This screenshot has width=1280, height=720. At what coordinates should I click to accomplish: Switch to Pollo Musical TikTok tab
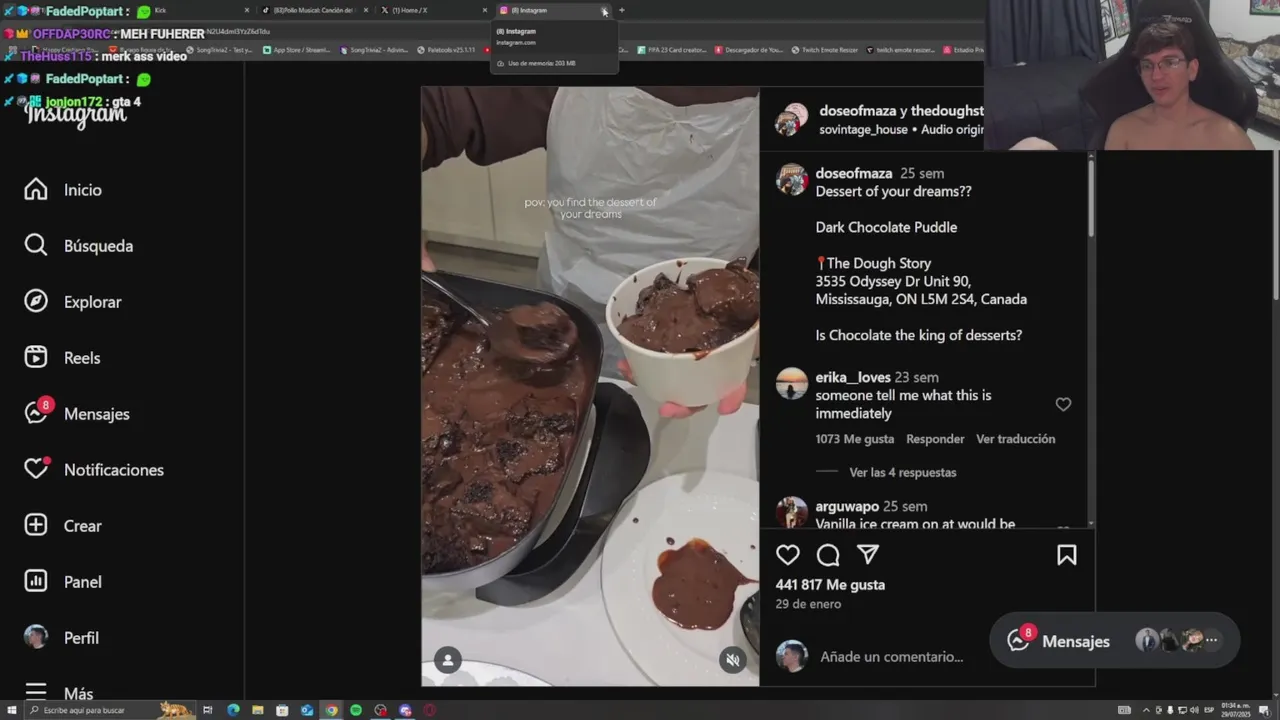(313, 10)
